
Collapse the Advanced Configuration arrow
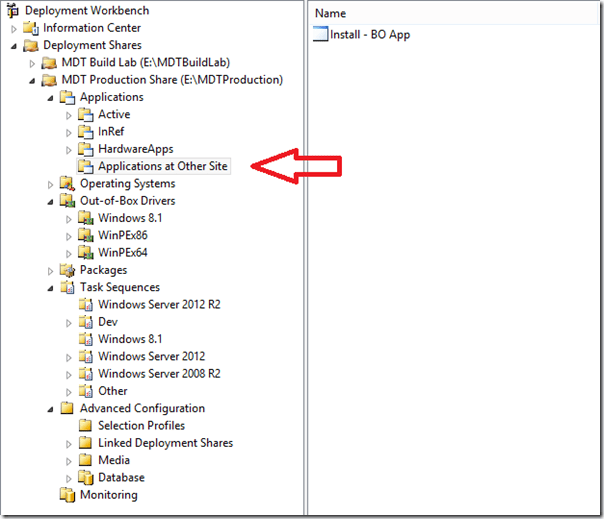(50, 409)
